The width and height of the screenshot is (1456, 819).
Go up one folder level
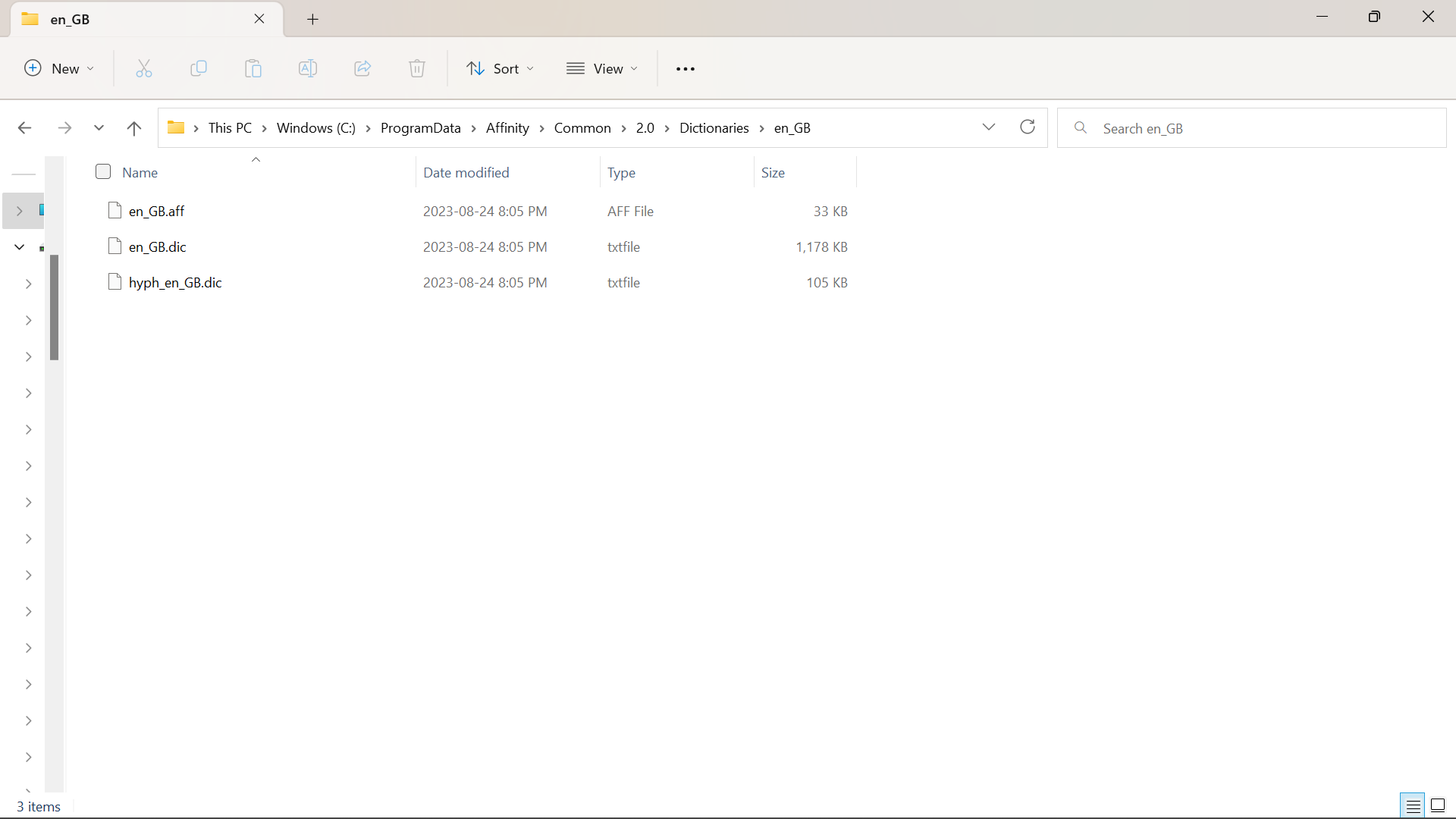tap(134, 128)
